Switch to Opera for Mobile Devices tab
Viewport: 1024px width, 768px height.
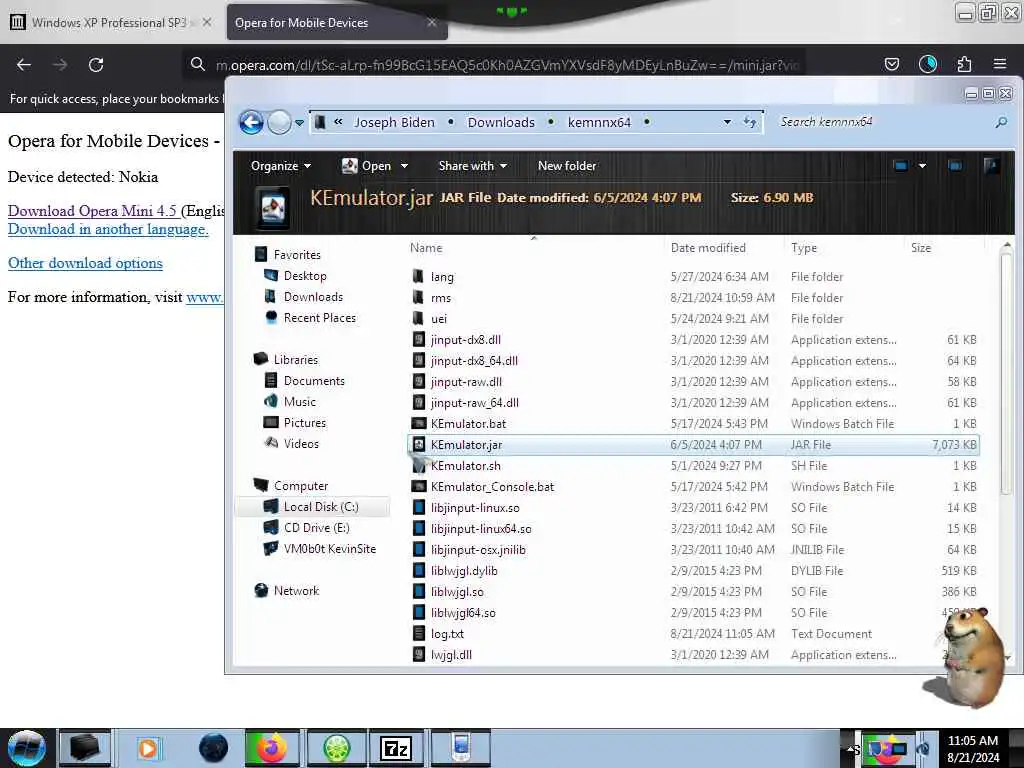click(336, 22)
